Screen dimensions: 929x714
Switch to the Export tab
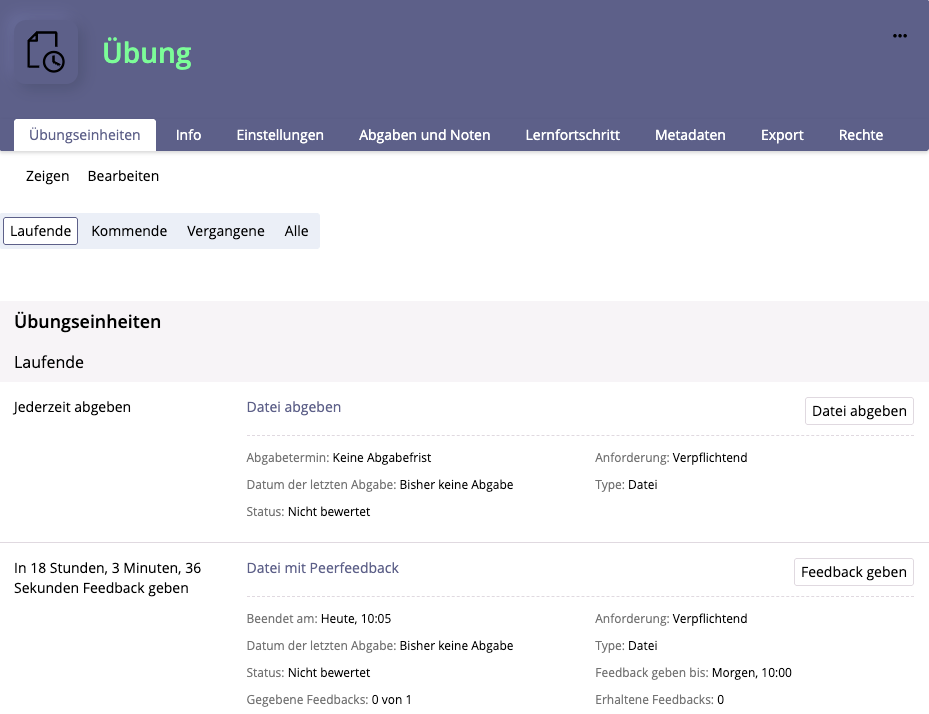[782, 135]
